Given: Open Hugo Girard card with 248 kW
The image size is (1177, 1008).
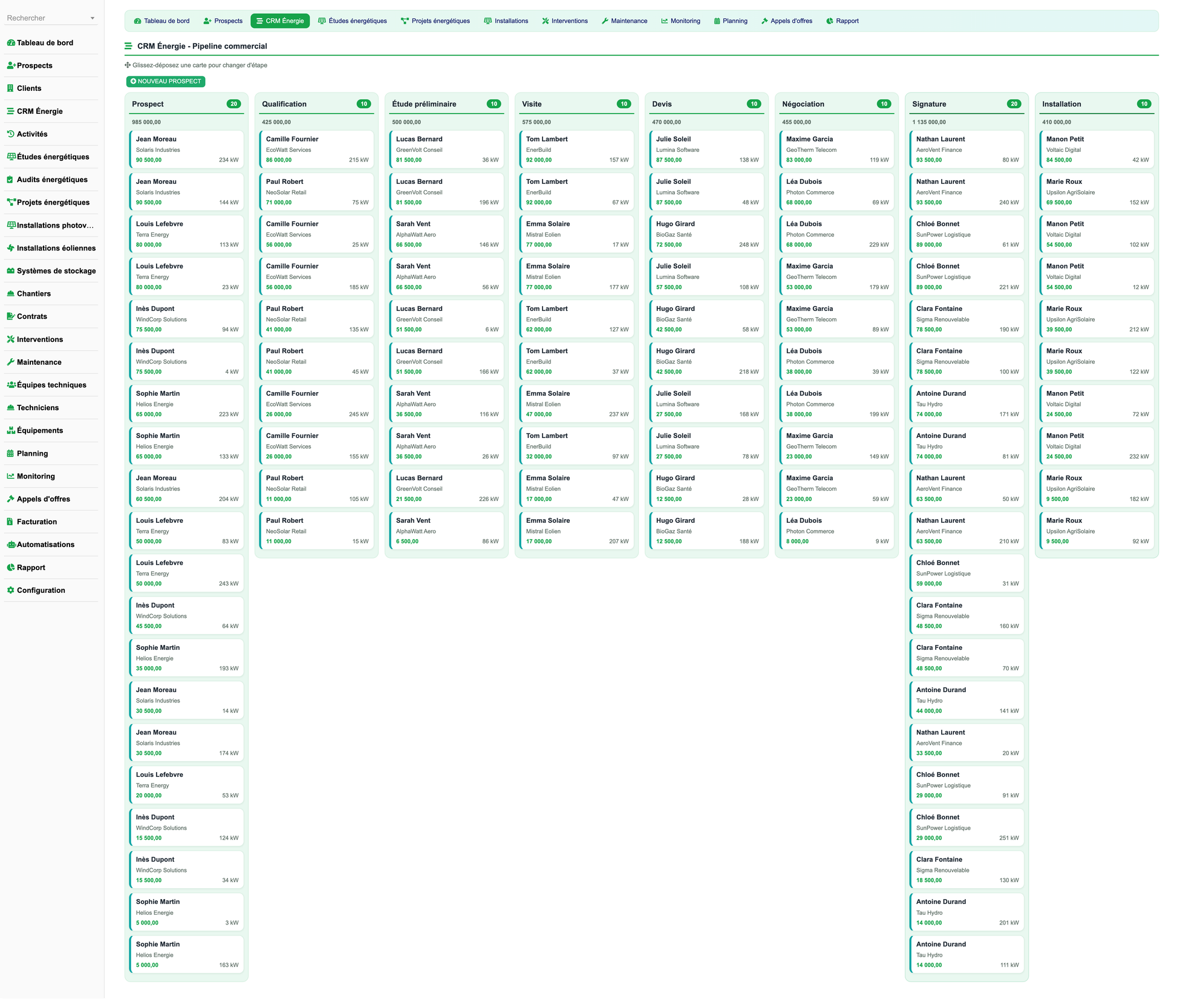Looking at the screenshot, I should (x=707, y=234).
